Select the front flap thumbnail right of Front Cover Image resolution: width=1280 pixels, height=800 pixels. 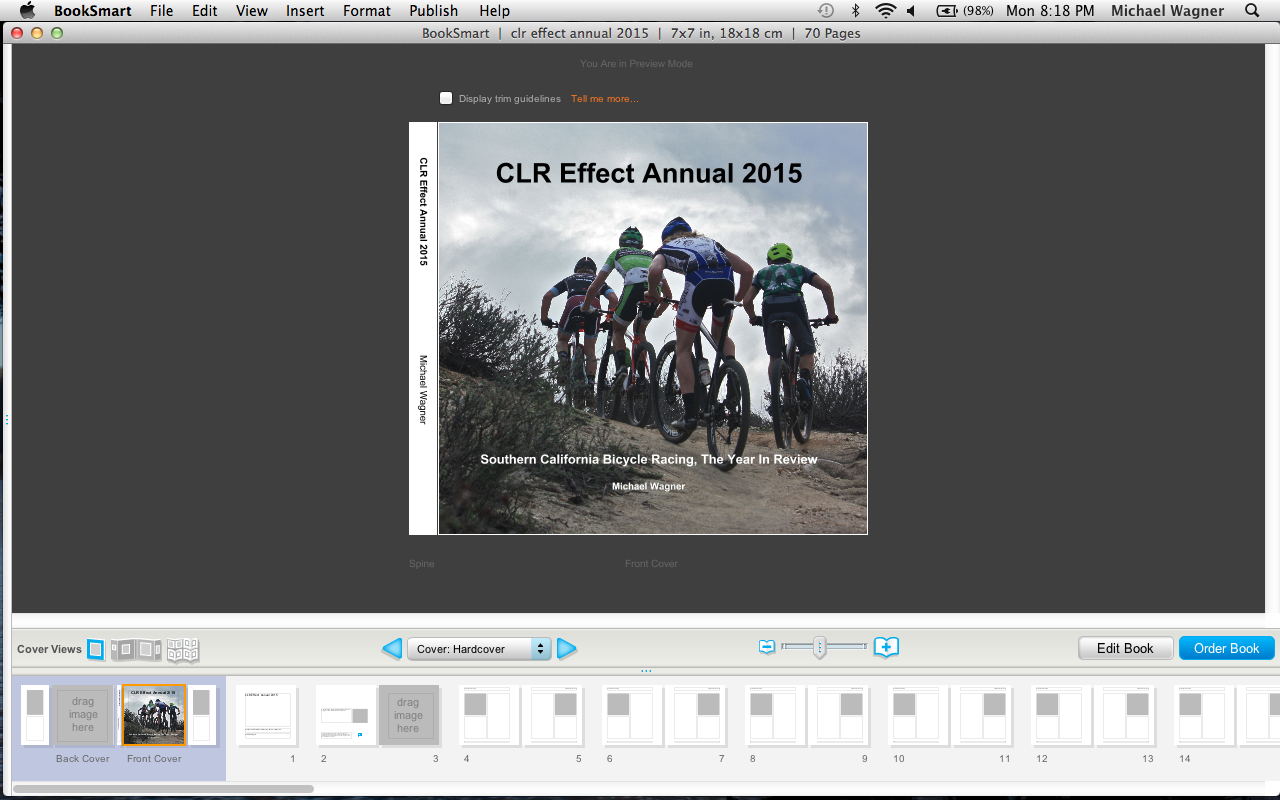[x=202, y=715]
